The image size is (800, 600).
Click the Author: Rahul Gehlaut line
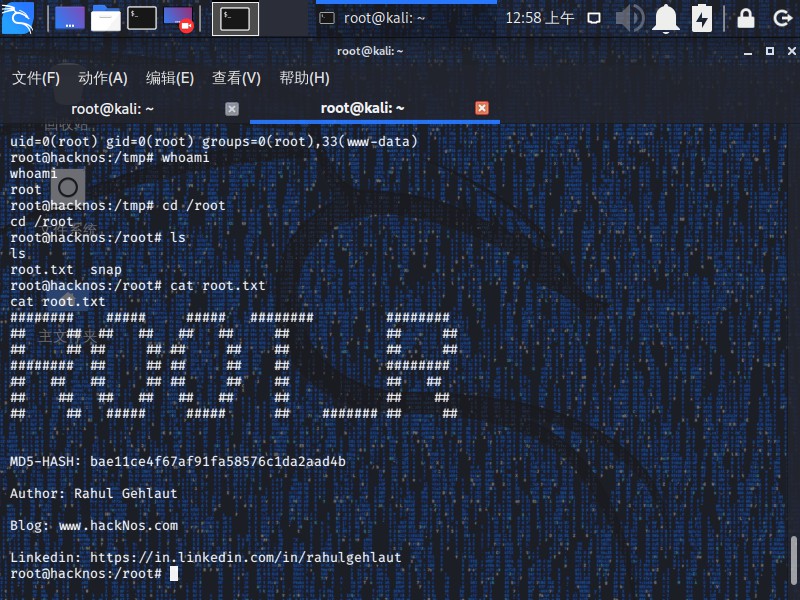[x=93, y=493]
